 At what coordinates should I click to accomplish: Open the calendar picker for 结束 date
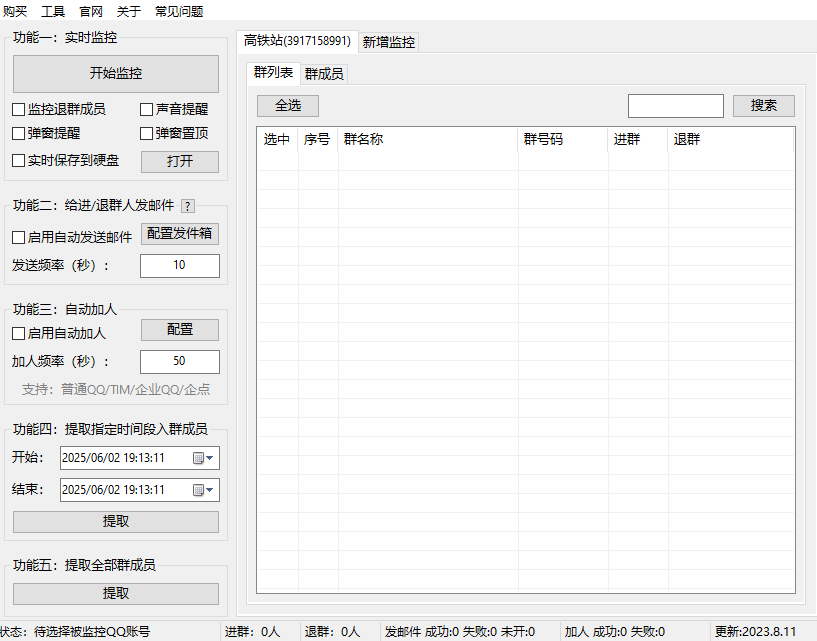[x=198, y=490]
